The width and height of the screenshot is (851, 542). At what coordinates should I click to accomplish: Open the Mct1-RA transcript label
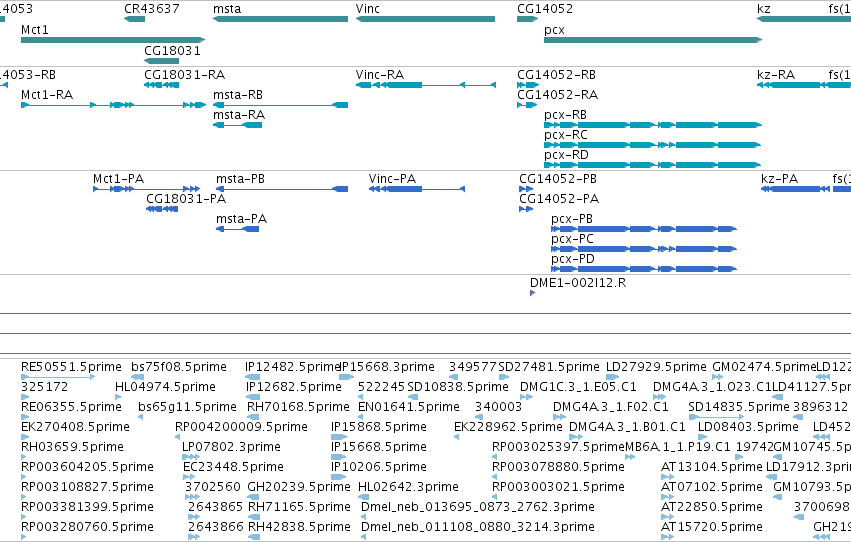(47, 95)
